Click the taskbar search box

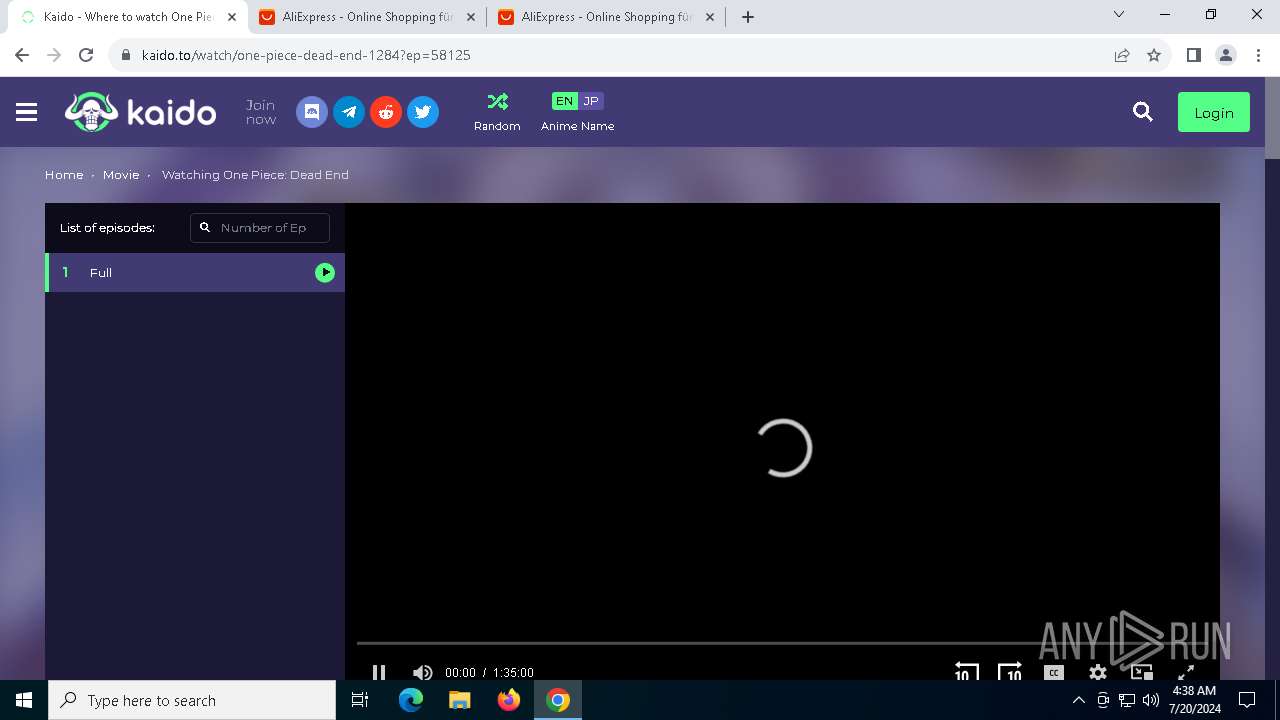(x=192, y=700)
